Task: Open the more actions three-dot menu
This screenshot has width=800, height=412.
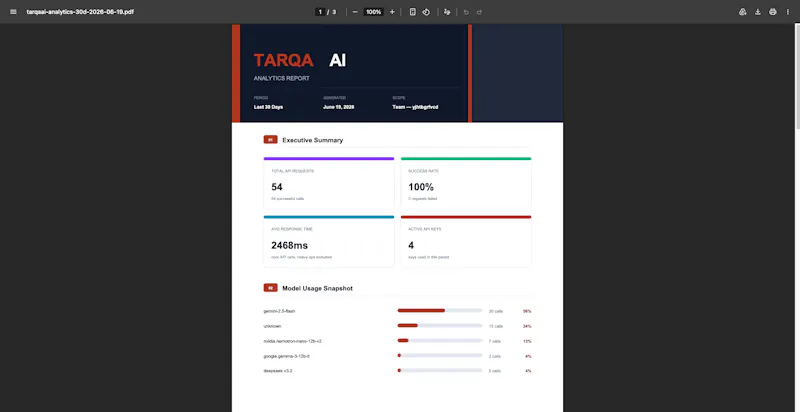Action: pos(788,12)
